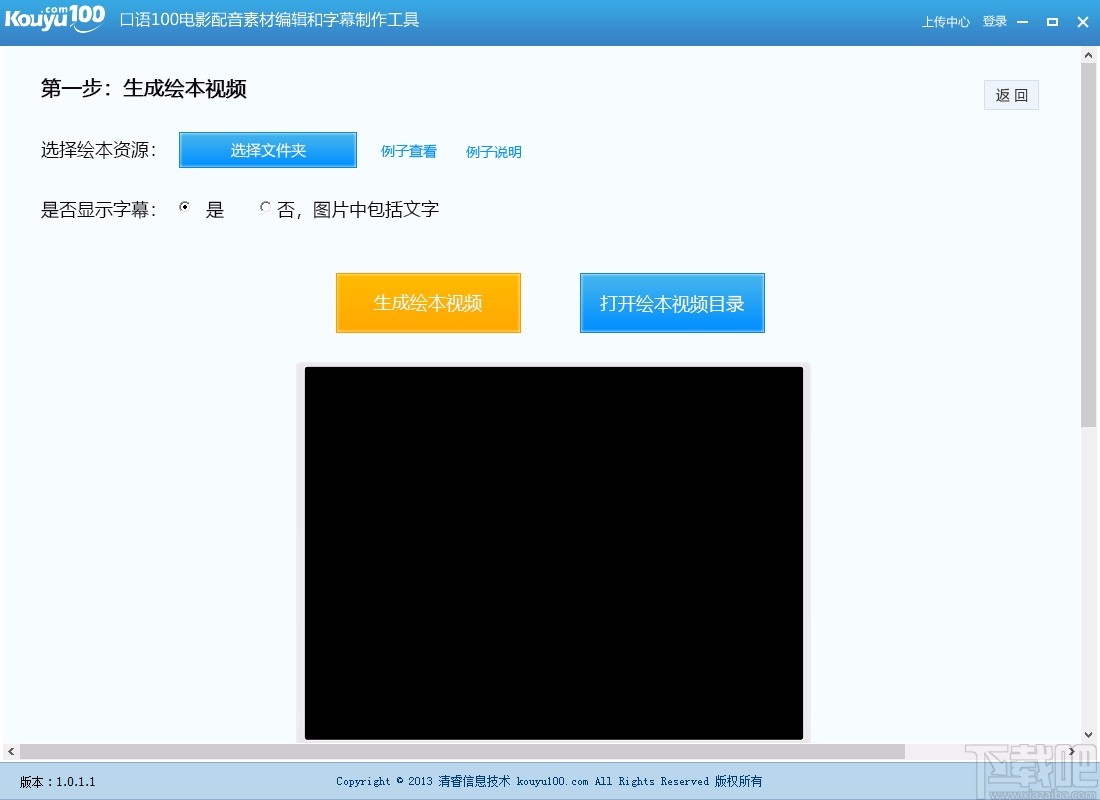Open the 选择文件夹 folder picker

[x=267, y=149]
